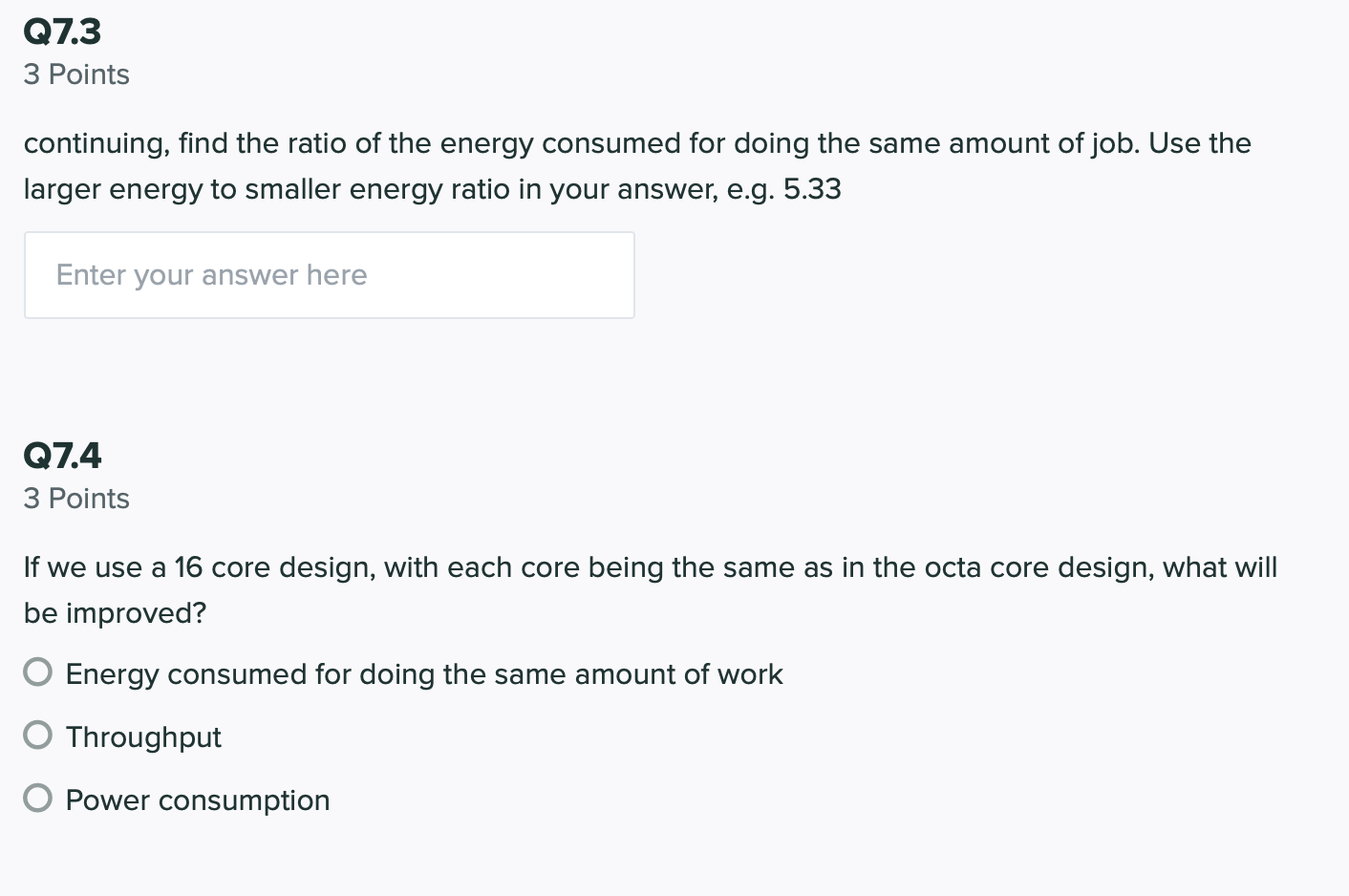The image size is (1349, 896).
Task: Click the Q7.3 question heading
Action: (x=62, y=31)
